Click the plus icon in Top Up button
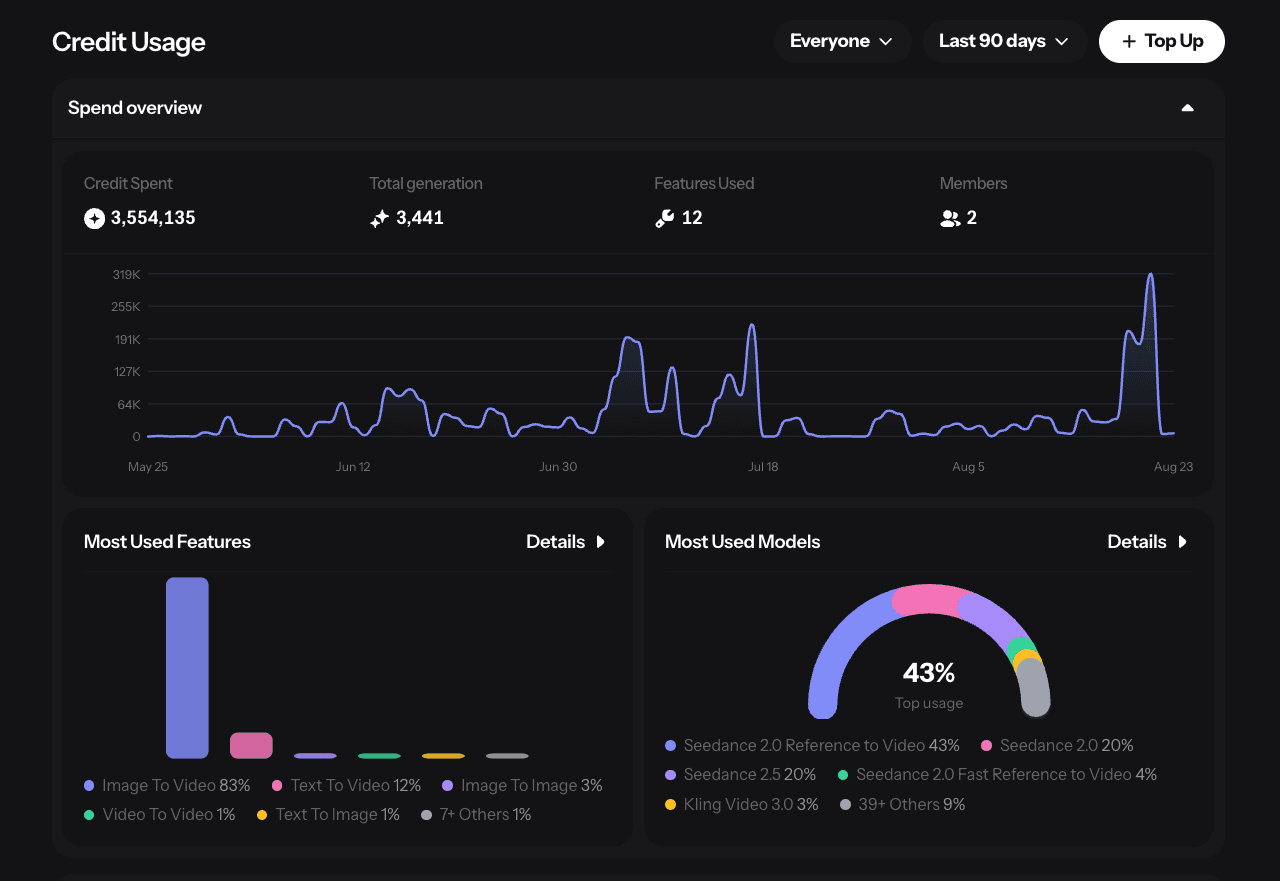 1129,41
